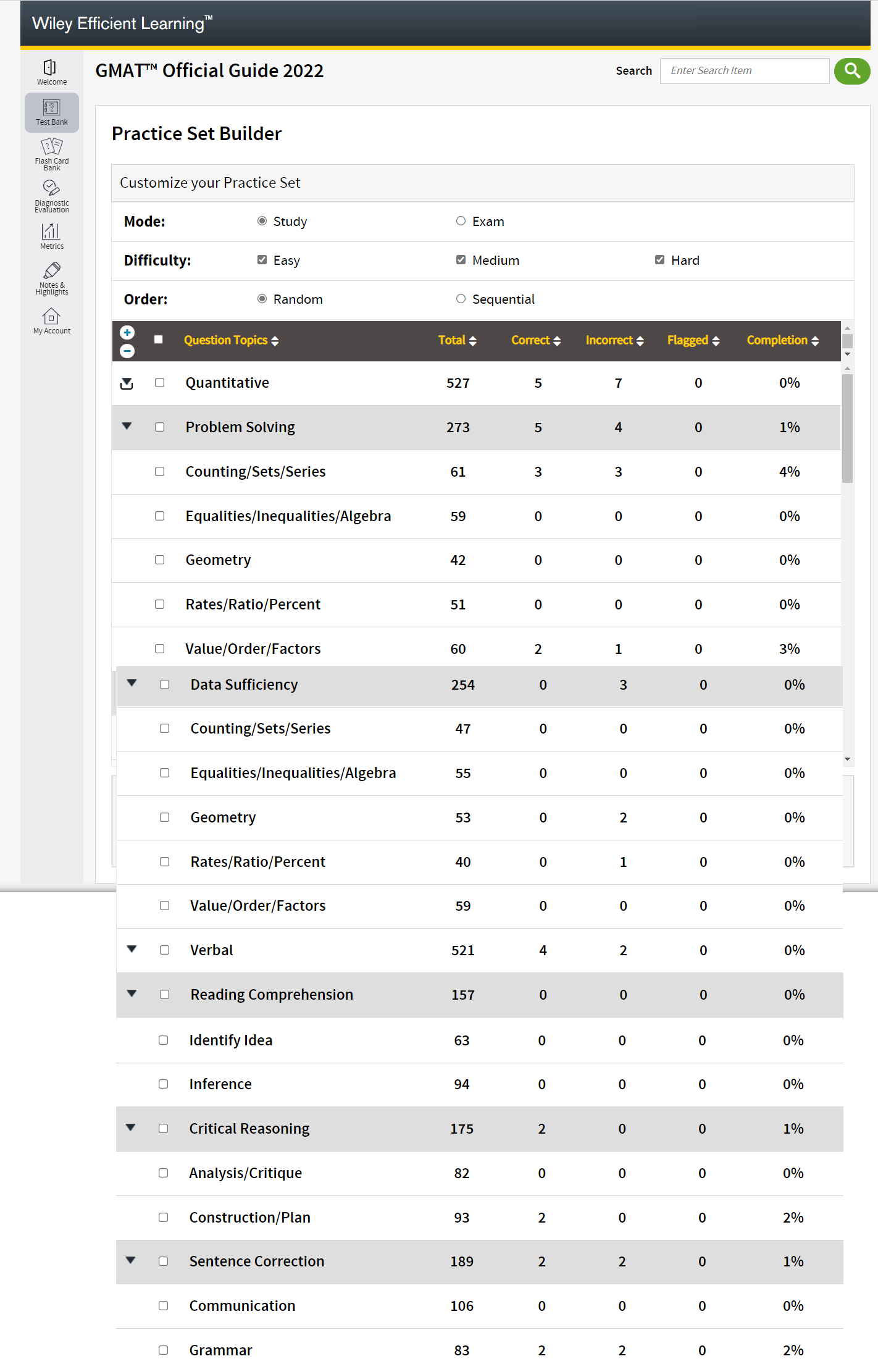This screenshot has height=1372, width=878.
Task: Collapse the Problem Solving section
Action: (x=127, y=427)
